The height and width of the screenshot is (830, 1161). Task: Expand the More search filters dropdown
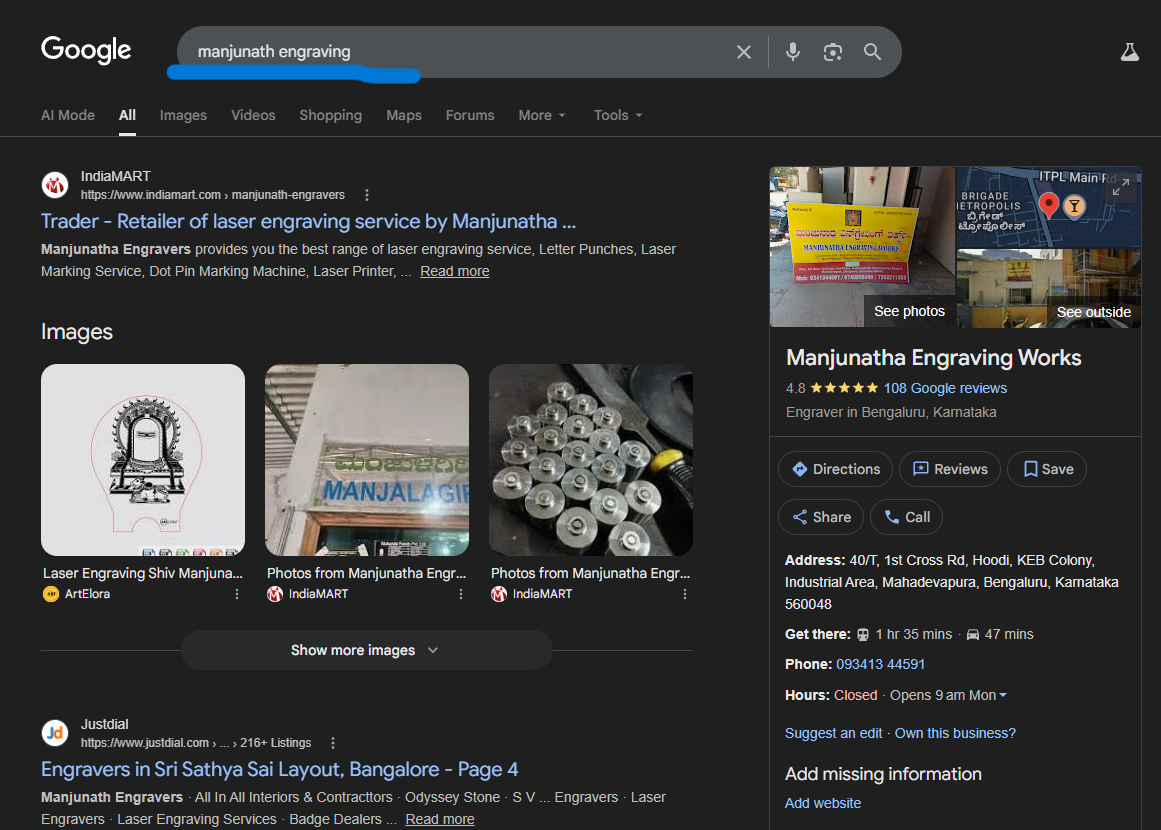point(542,115)
